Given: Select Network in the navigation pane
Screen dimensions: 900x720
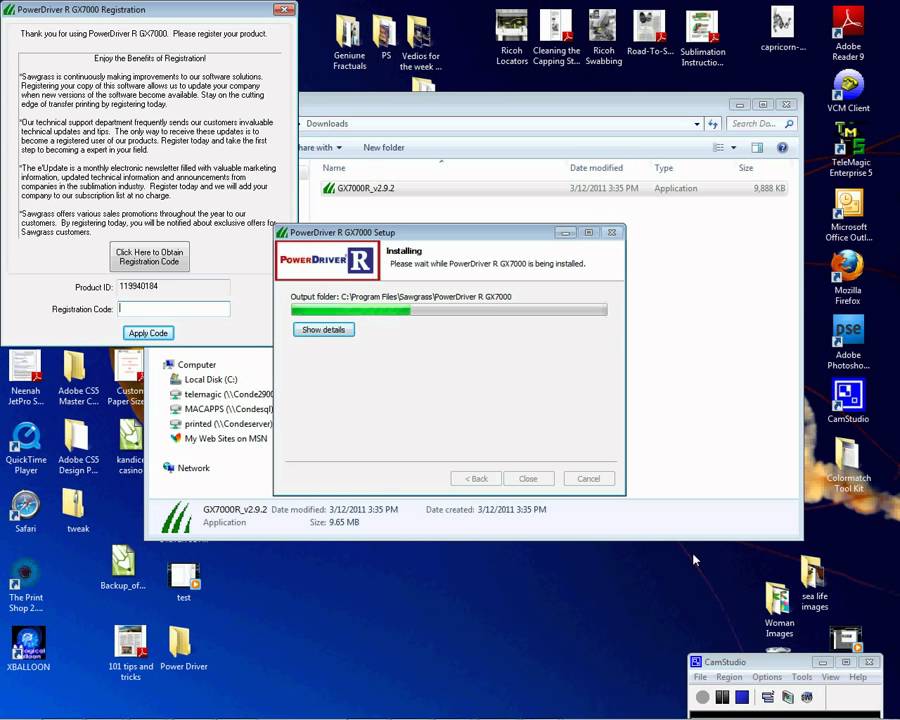Looking at the screenshot, I should pyautogui.click(x=187, y=468).
